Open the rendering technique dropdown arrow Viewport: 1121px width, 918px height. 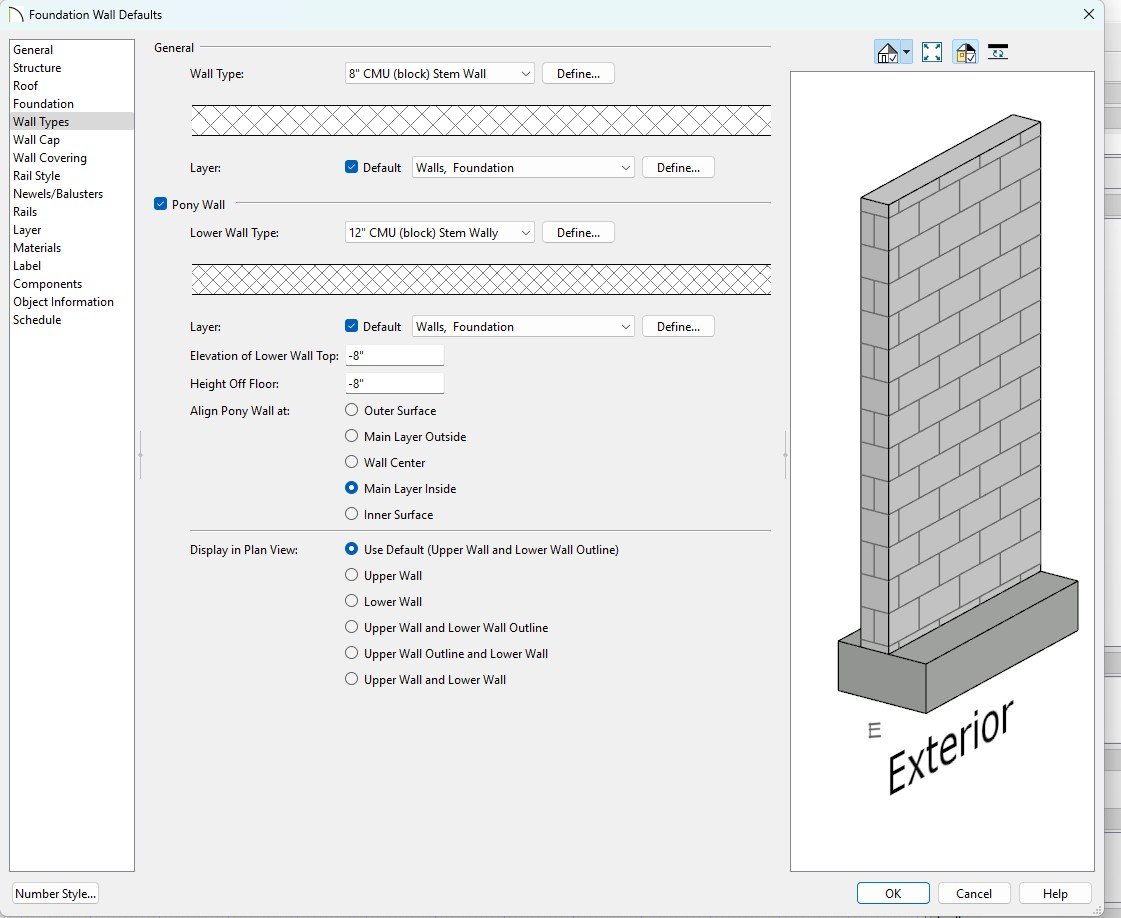click(x=907, y=52)
